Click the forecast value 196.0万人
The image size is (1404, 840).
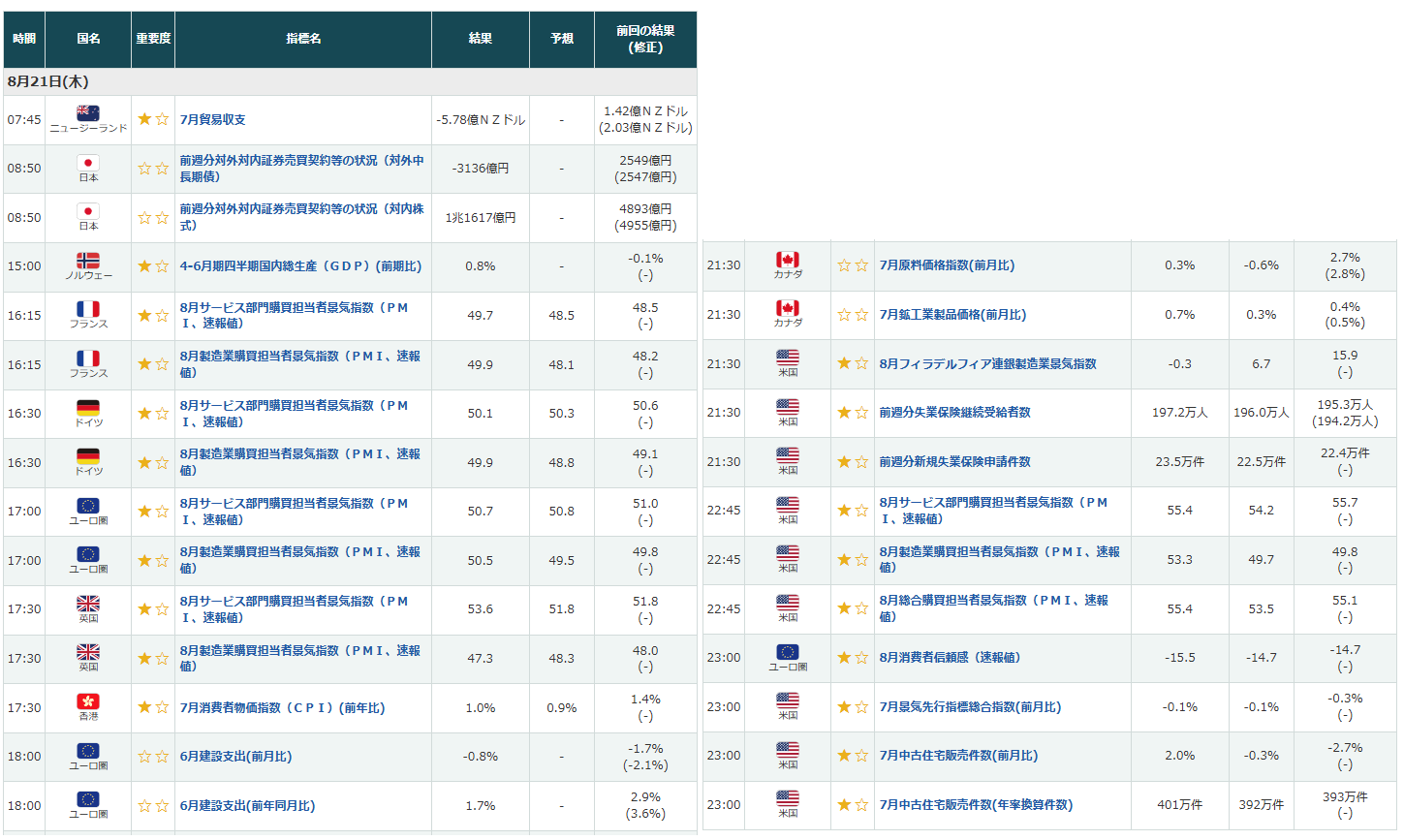[x=1262, y=412]
